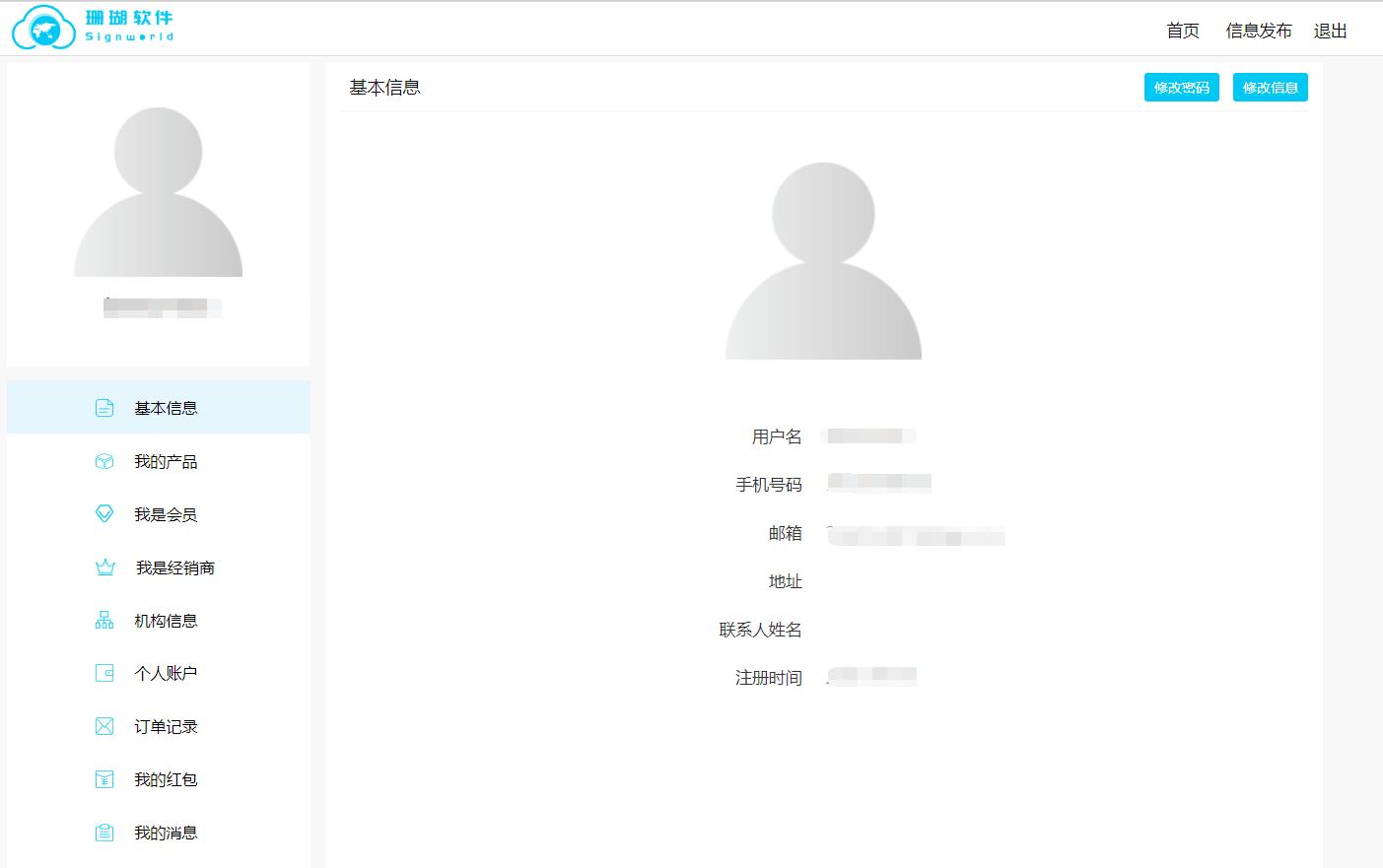Select the 订单记录 envelope icon
Viewport: 1383px width, 868px height.
[x=104, y=726]
